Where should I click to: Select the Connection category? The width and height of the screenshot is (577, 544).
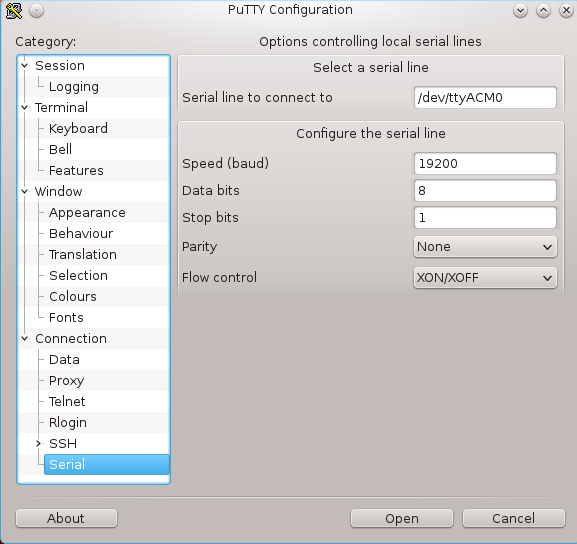71,339
